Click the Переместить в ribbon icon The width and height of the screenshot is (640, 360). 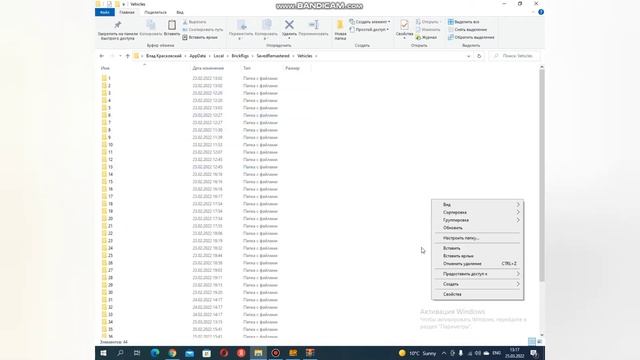click(x=241, y=25)
